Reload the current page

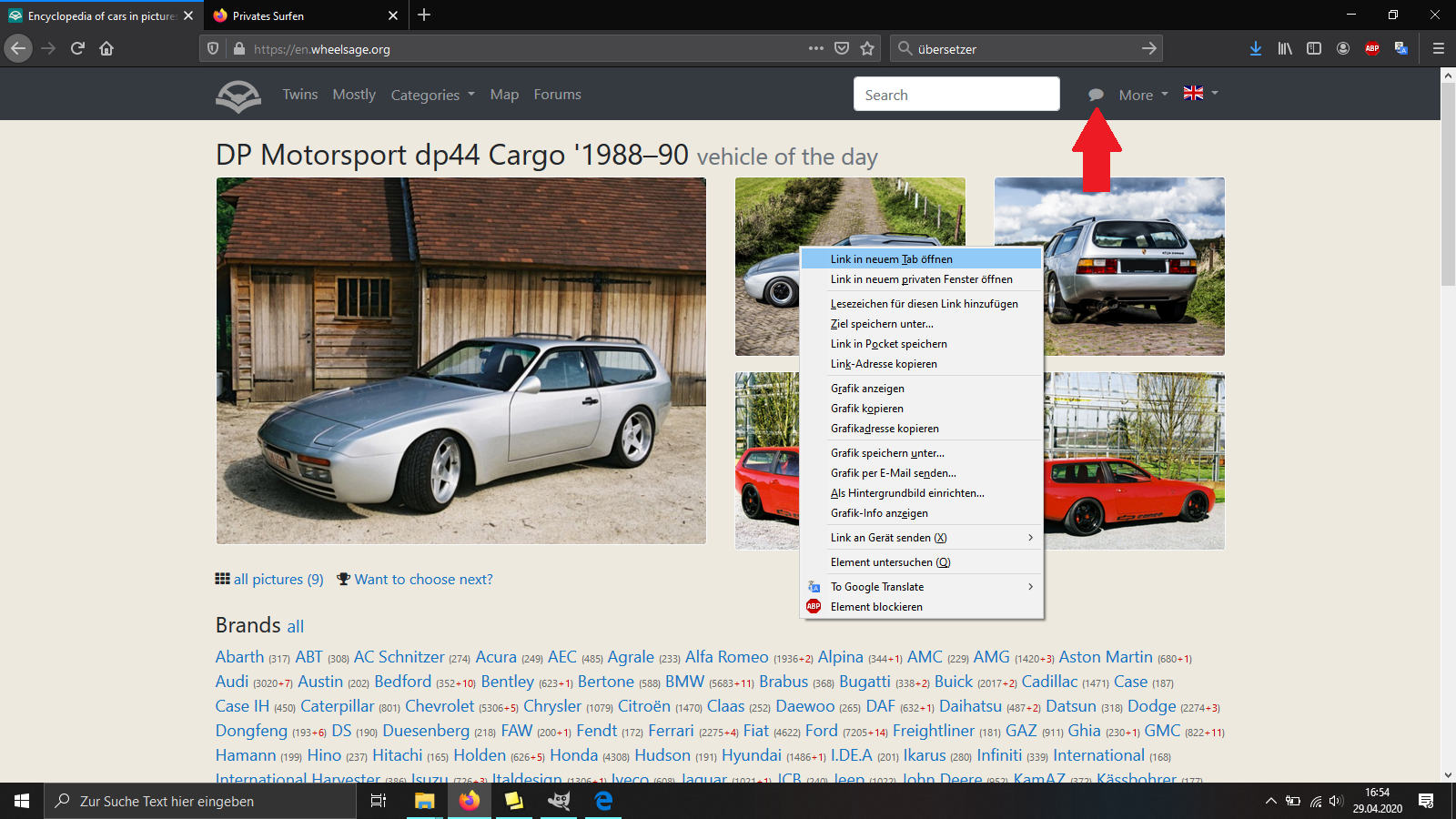[77, 48]
